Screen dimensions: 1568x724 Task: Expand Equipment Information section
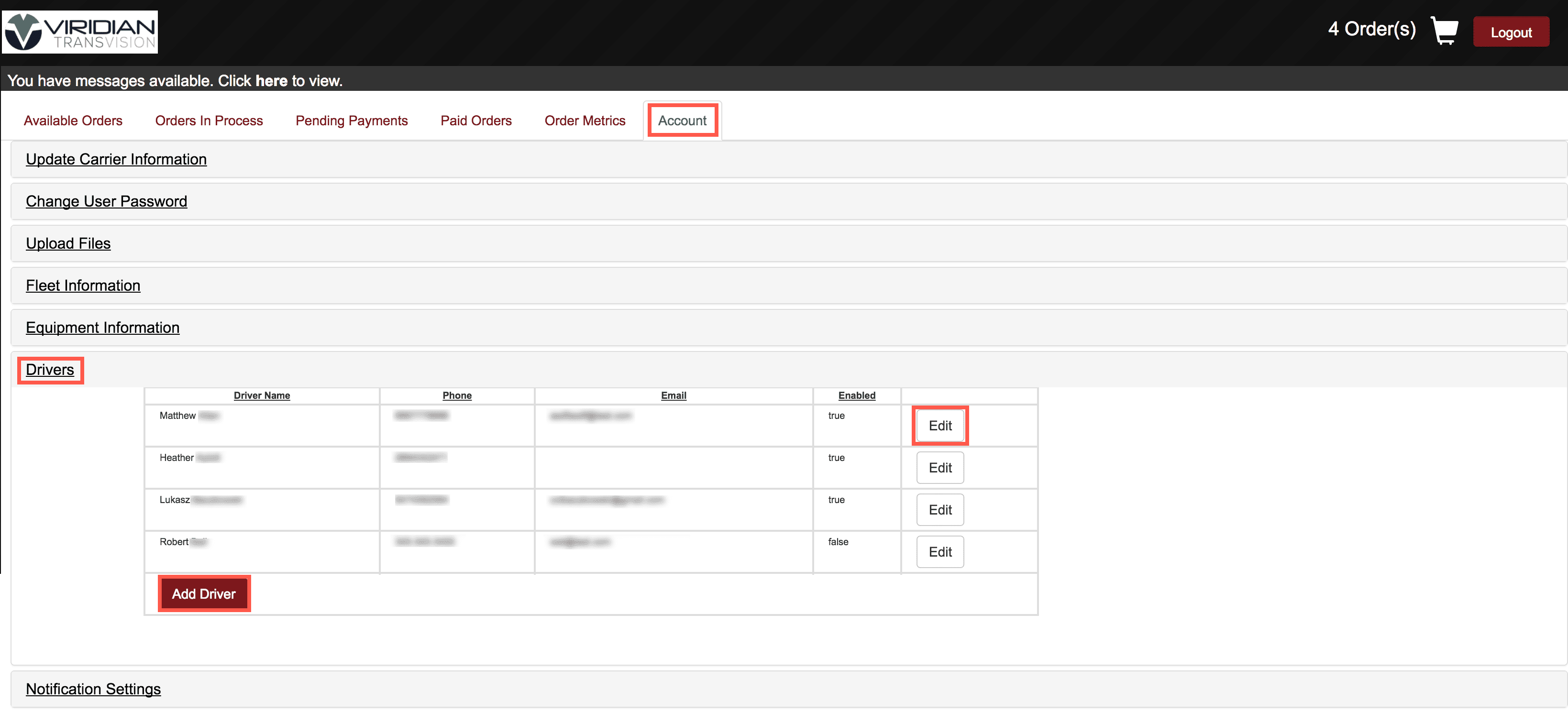pos(102,327)
